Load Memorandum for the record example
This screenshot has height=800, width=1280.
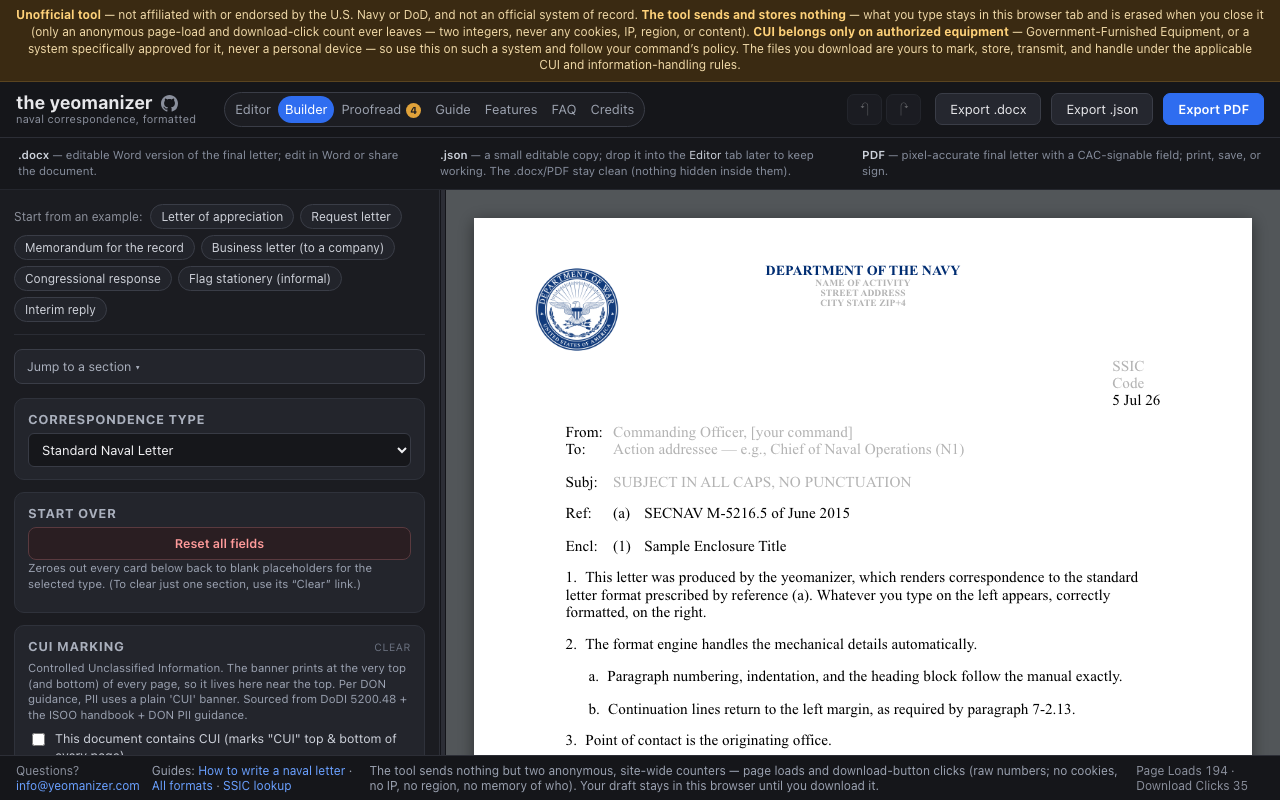coord(104,248)
